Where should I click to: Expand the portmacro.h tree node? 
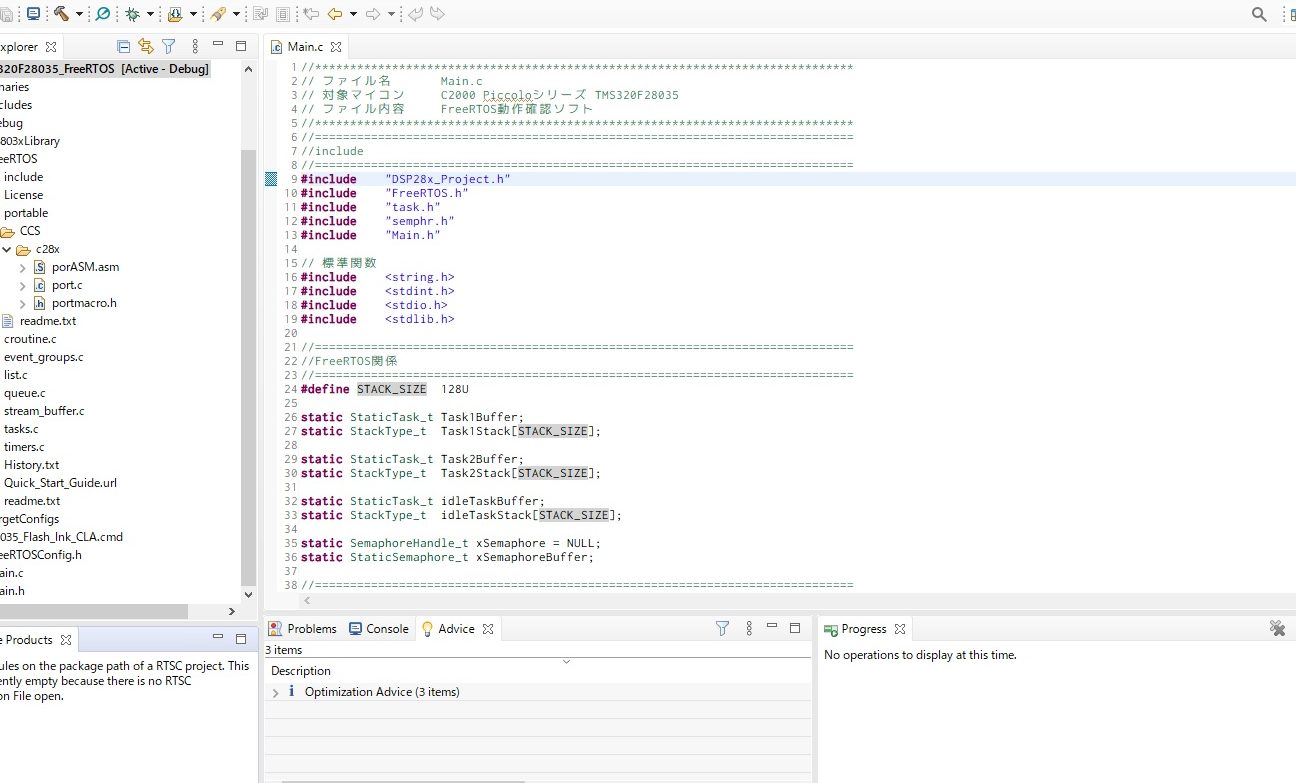[x=23, y=303]
